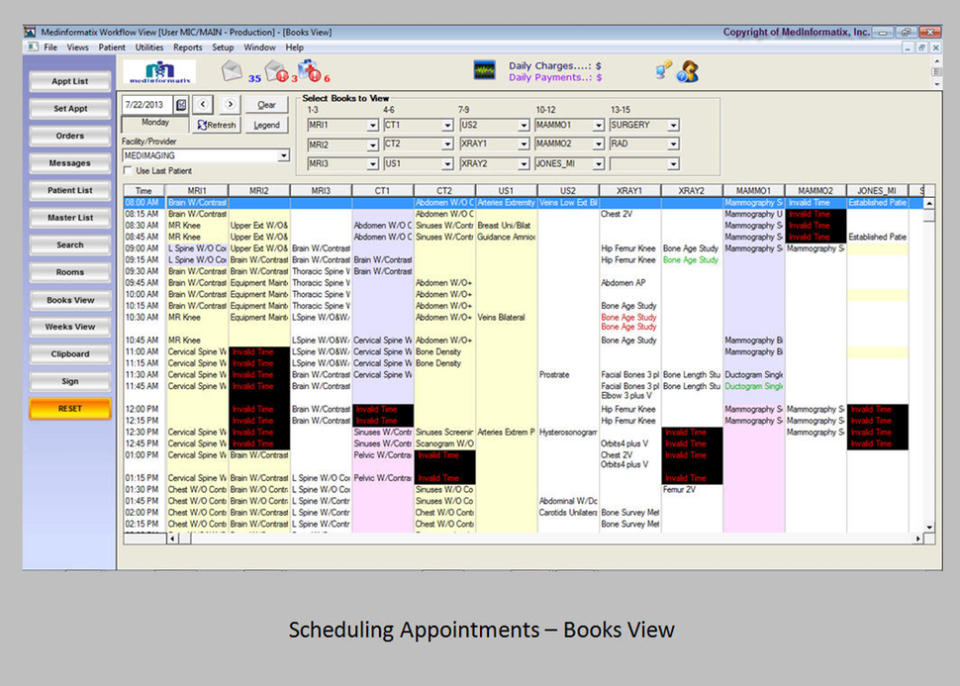960x686 pixels.
Task: Click the medinformatix logo icon
Action: coord(157,71)
